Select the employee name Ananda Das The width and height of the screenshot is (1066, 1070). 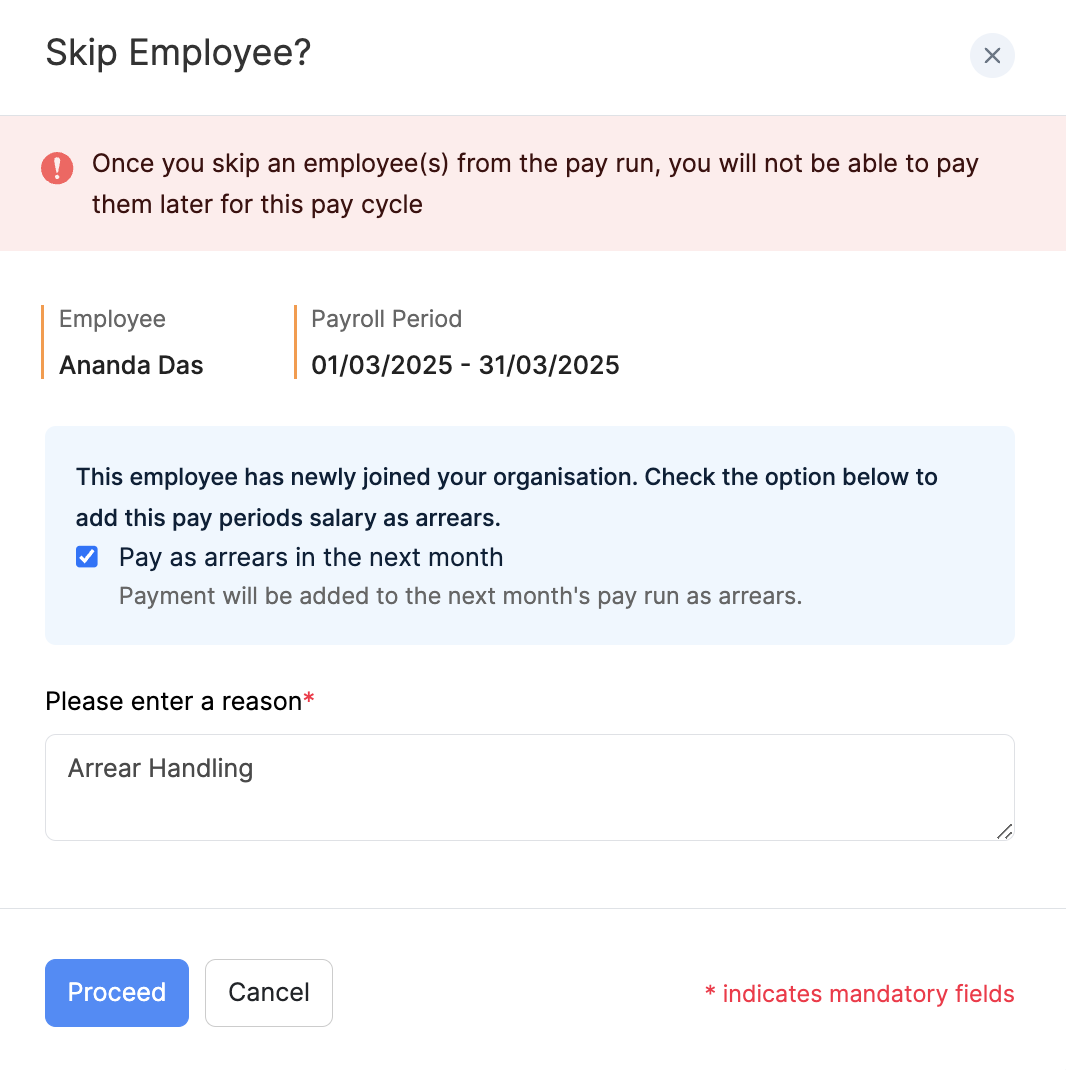131,365
